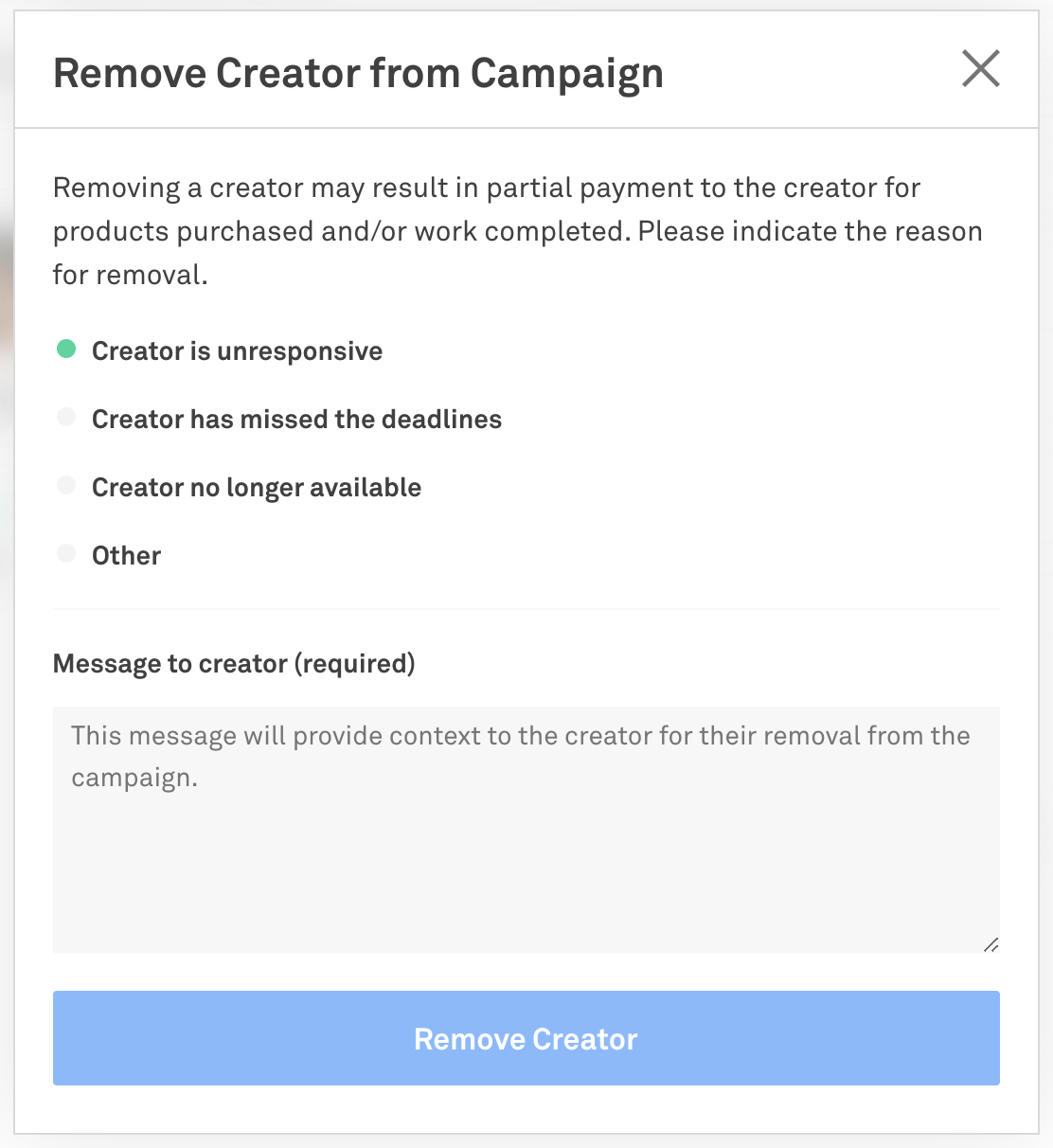Image resolution: width=1053 pixels, height=1148 pixels.
Task: Click the removal warning paragraph text
Action: (x=517, y=230)
